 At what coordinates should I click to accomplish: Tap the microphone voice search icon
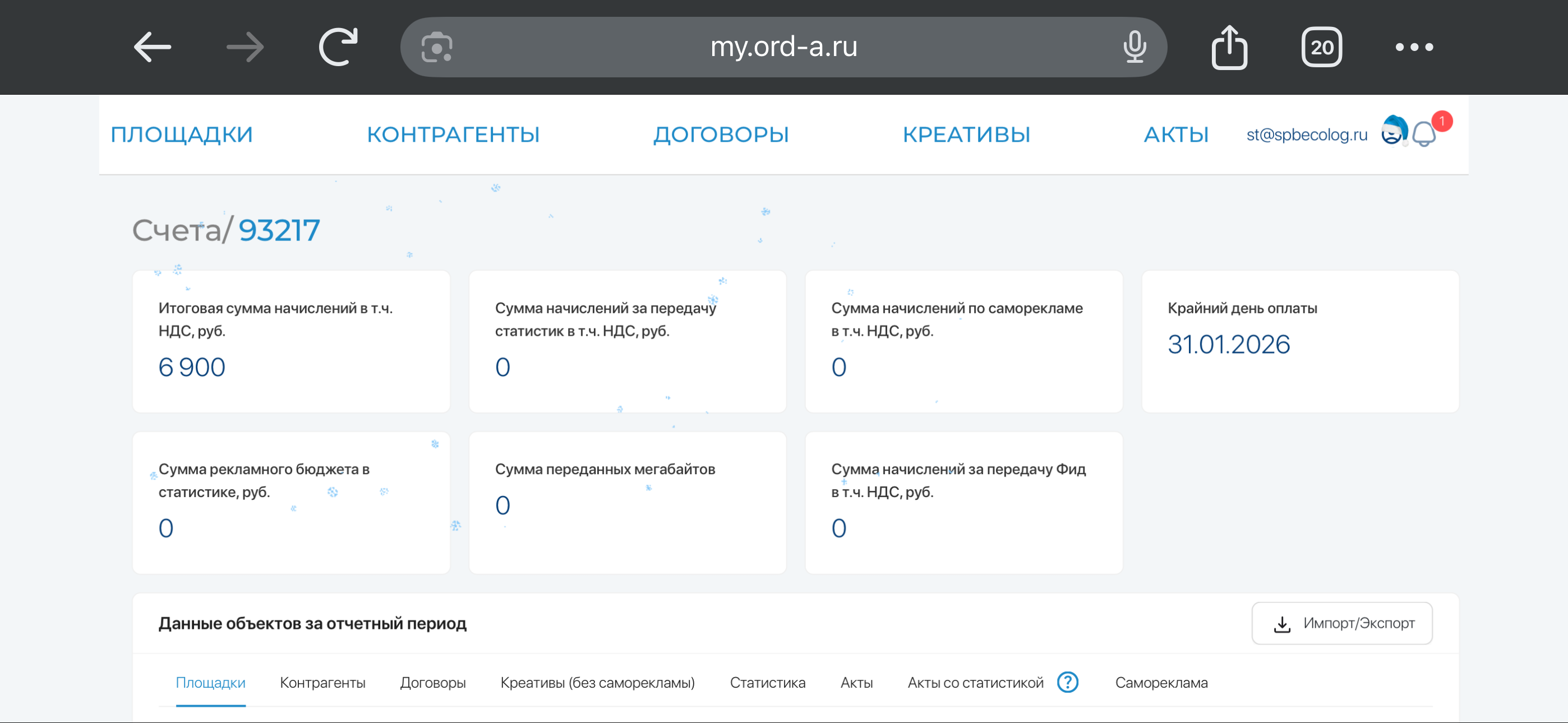[1135, 47]
